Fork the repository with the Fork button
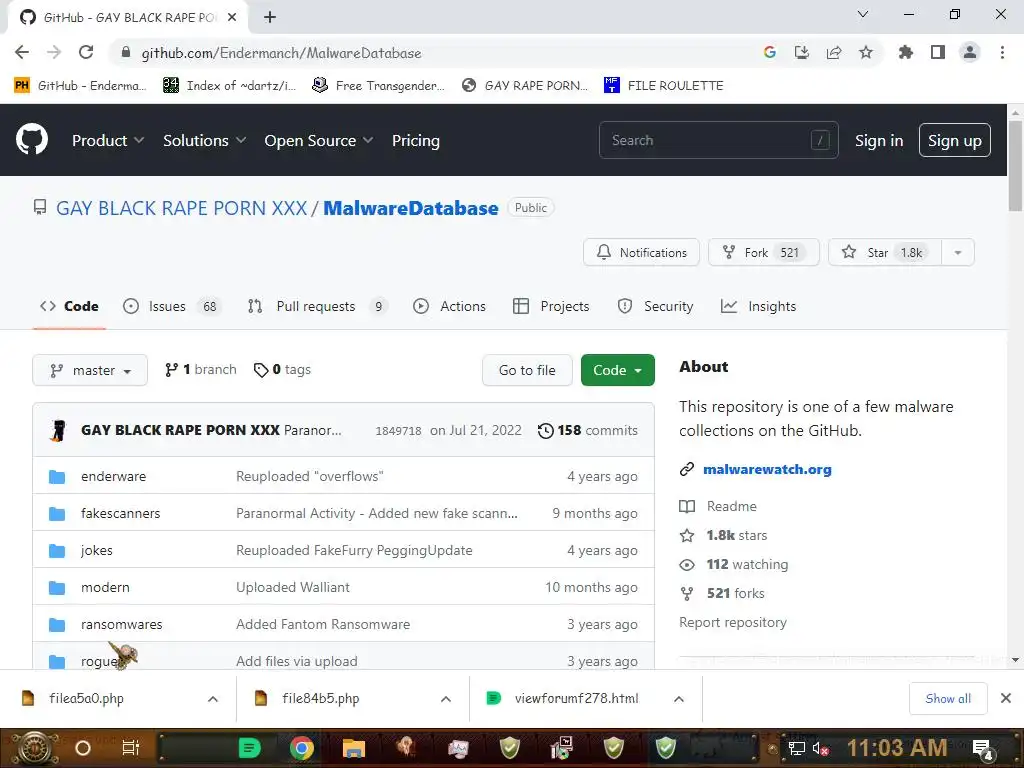 click(x=763, y=252)
